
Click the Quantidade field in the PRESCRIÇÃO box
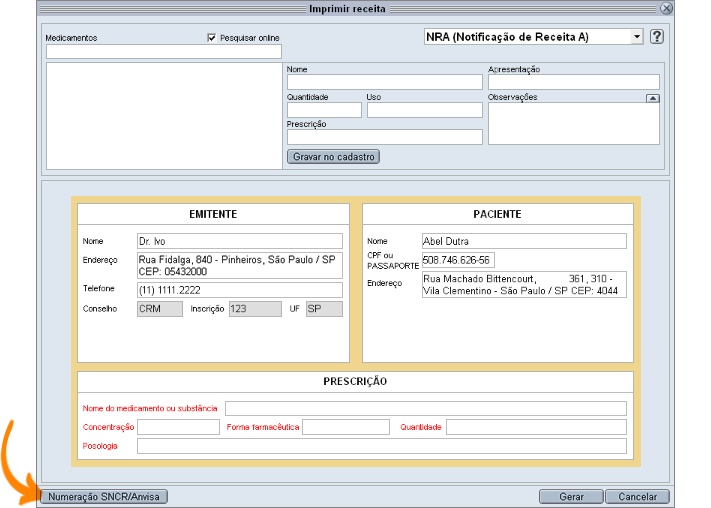(x=536, y=427)
